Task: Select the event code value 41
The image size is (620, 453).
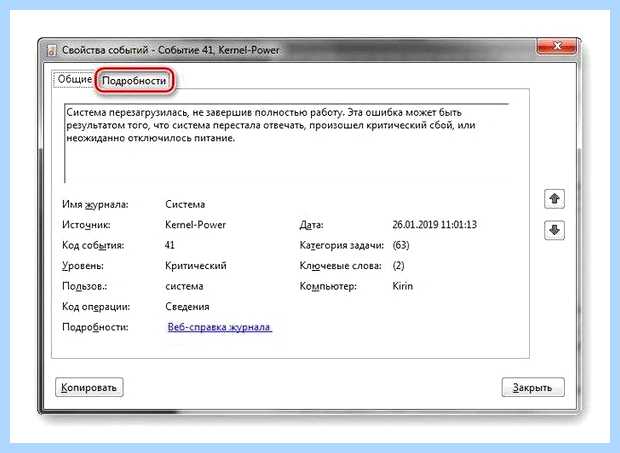Action: tap(170, 245)
